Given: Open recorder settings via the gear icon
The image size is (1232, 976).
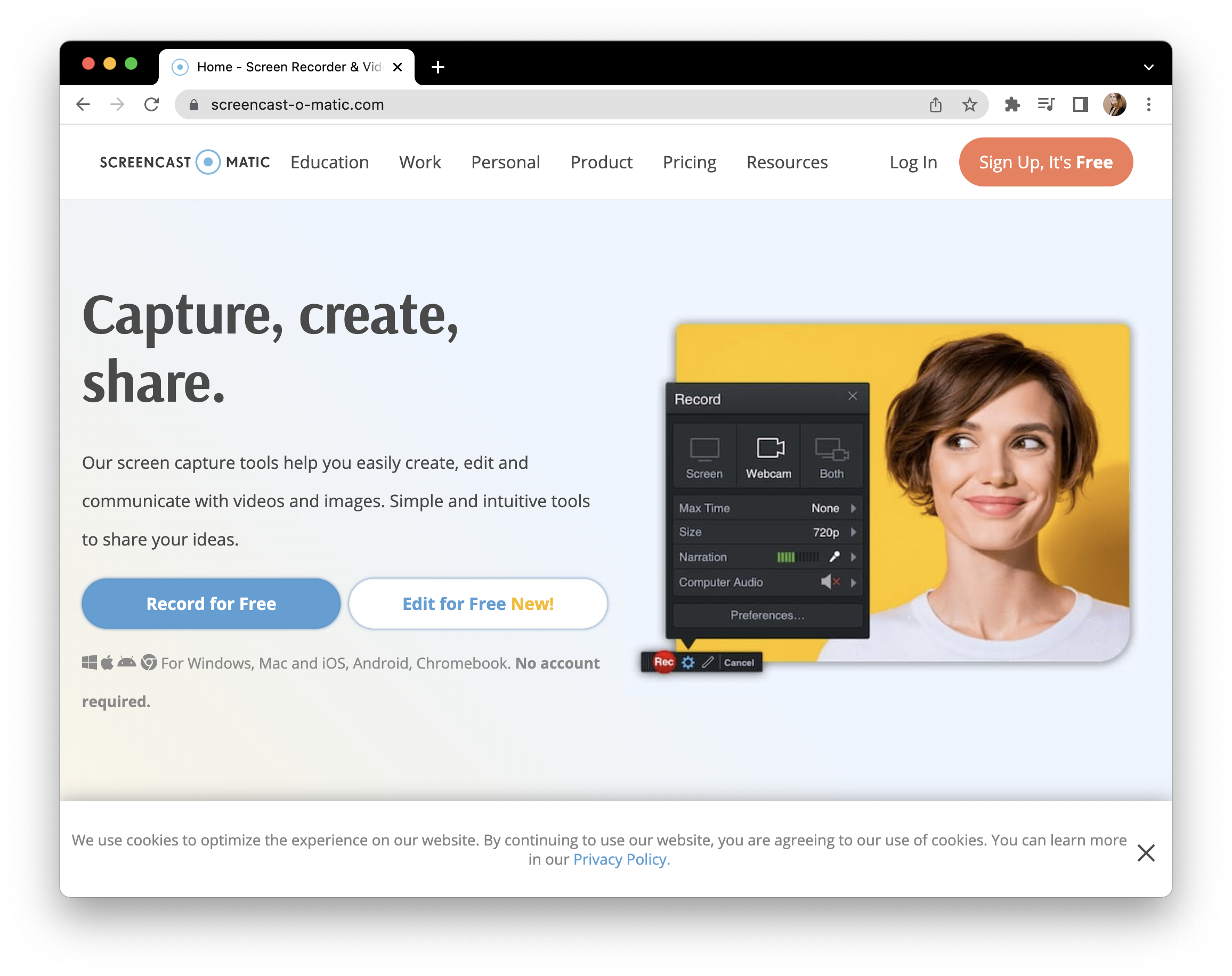Looking at the screenshot, I should 688,662.
